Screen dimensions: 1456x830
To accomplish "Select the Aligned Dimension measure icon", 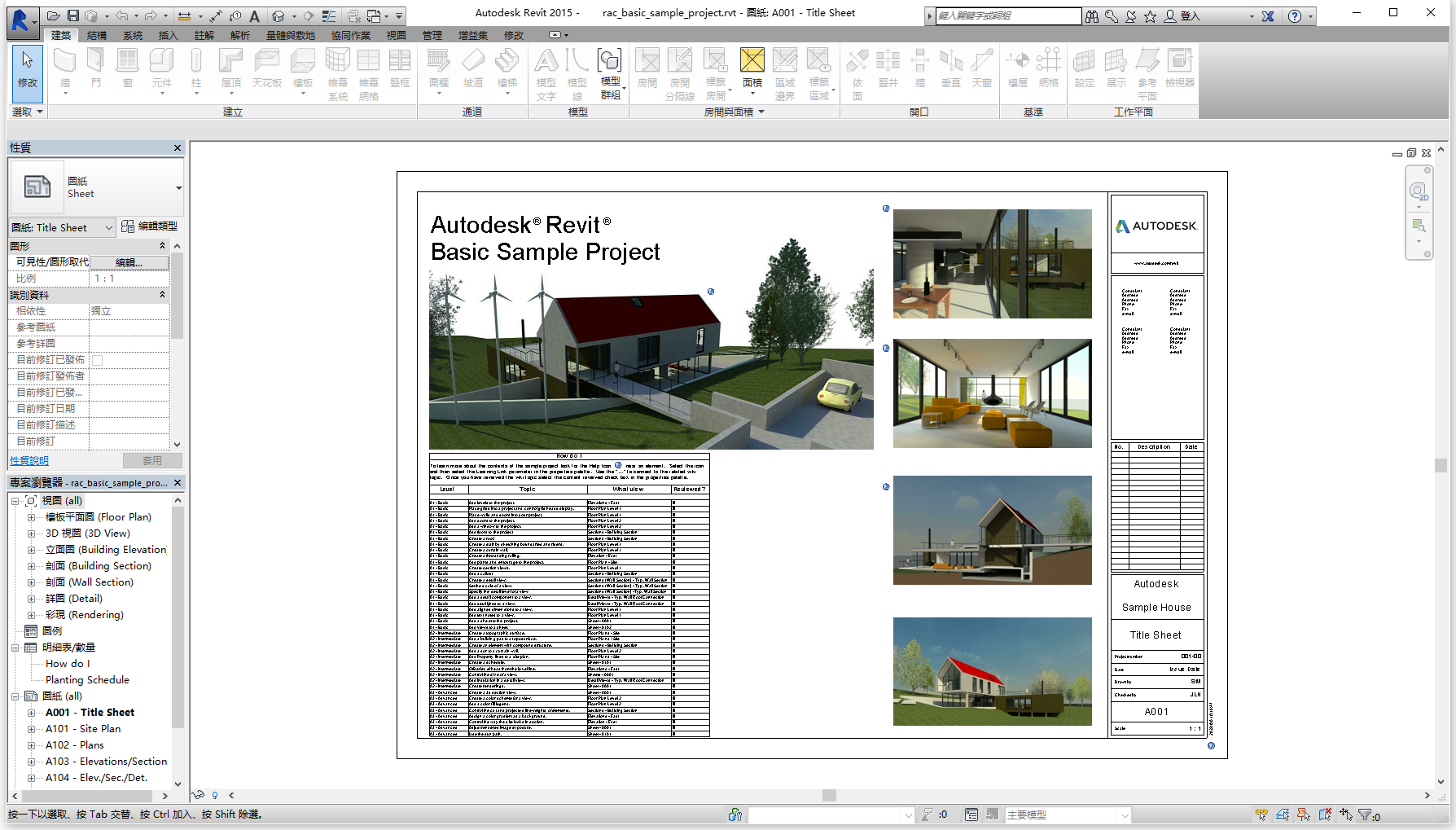I will point(216,15).
